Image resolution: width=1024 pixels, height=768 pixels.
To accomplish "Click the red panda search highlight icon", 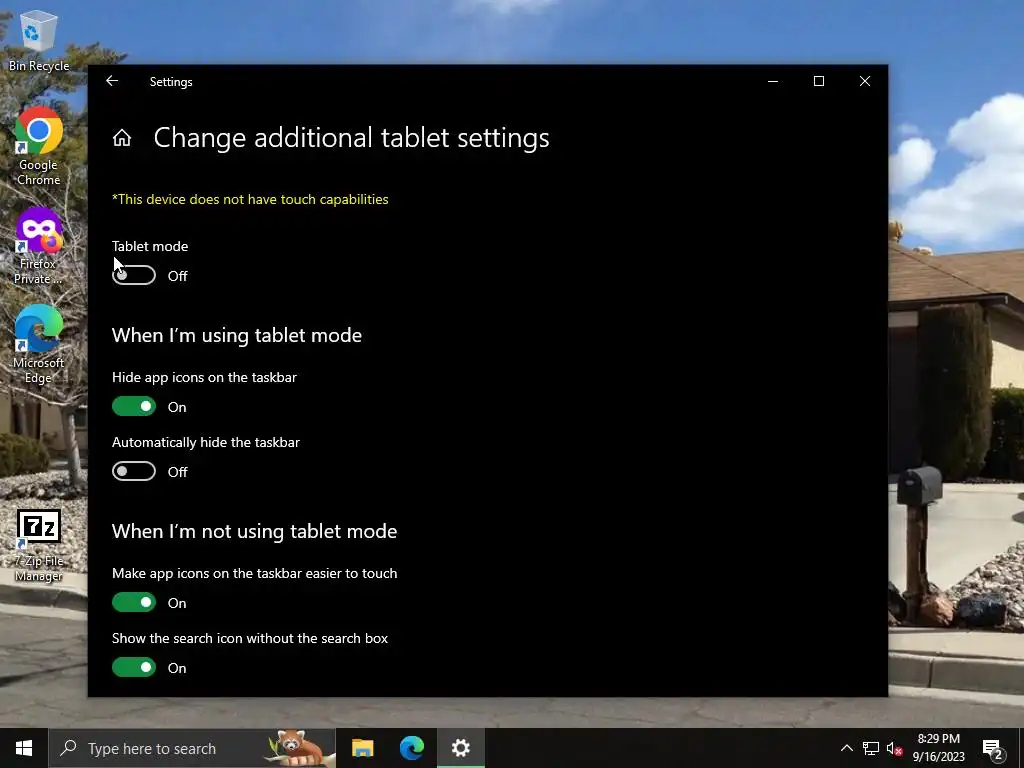I will click(x=299, y=748).
